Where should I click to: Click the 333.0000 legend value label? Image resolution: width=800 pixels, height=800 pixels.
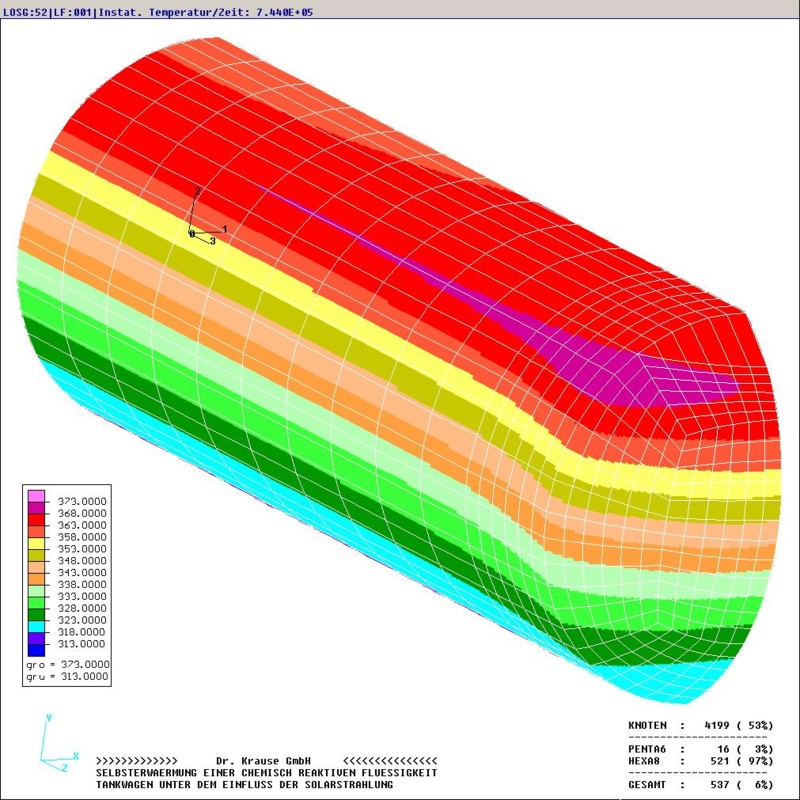tap(82, 596)
